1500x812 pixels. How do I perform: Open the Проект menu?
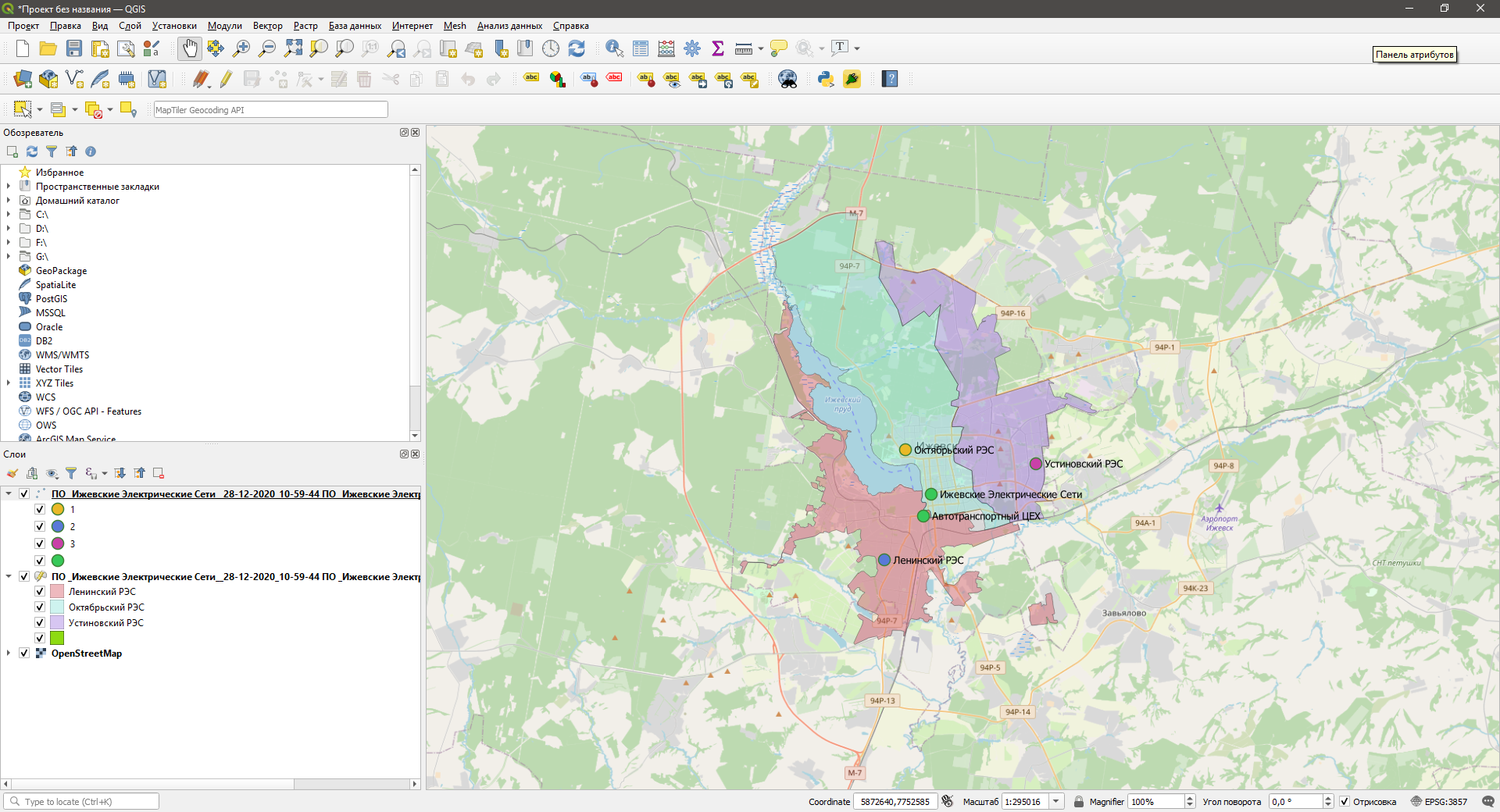23,26
